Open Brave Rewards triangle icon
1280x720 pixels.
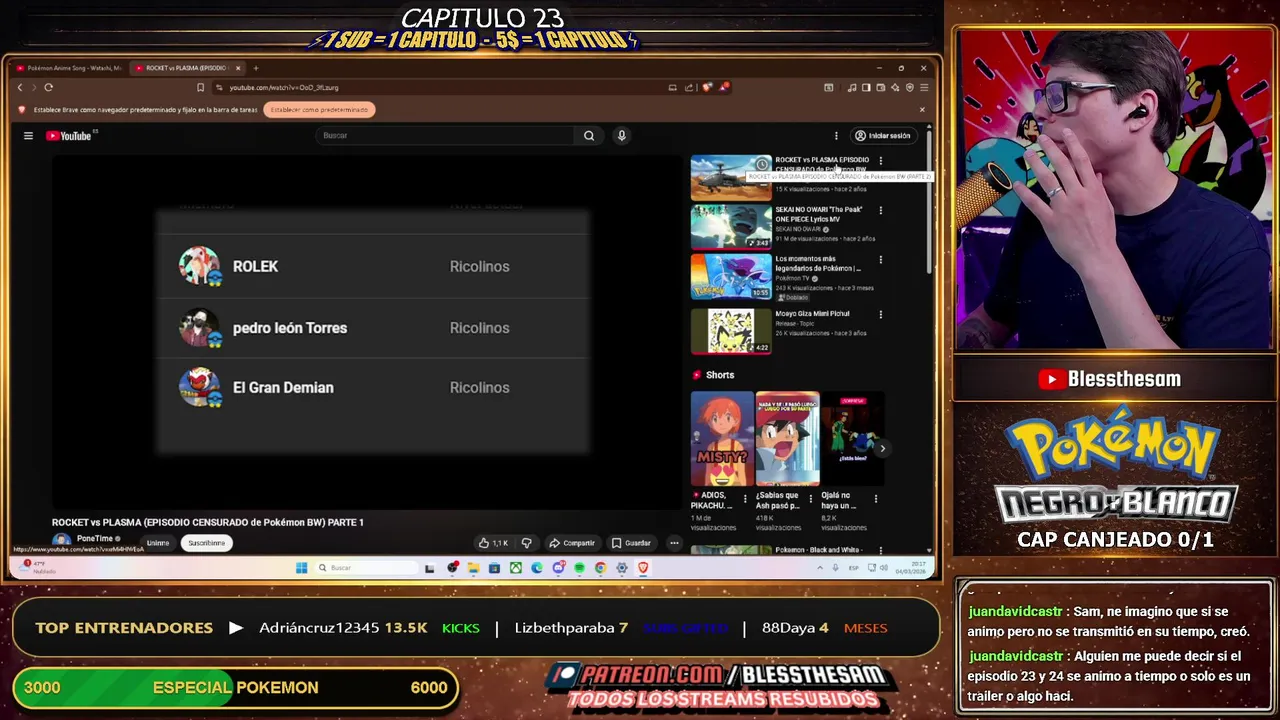[722, 87]
